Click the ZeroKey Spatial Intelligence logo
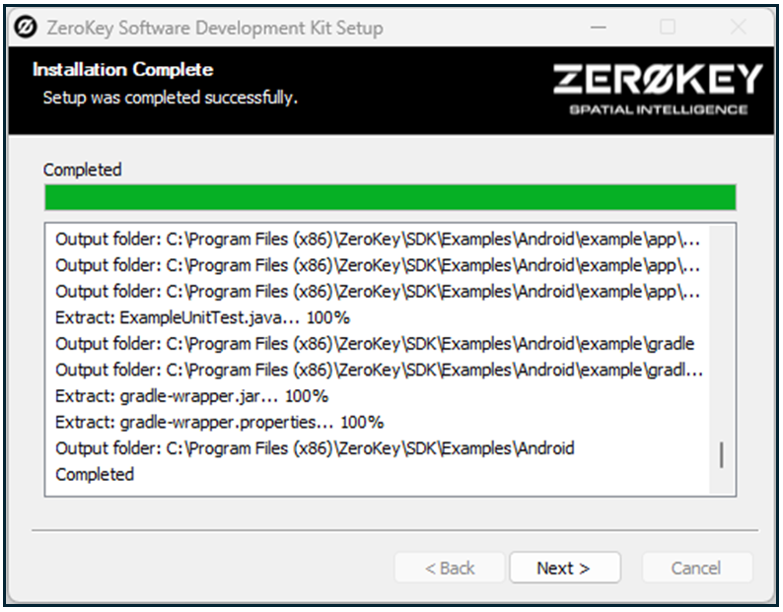Viewport: 783px width, 612px height. (650, 90)
